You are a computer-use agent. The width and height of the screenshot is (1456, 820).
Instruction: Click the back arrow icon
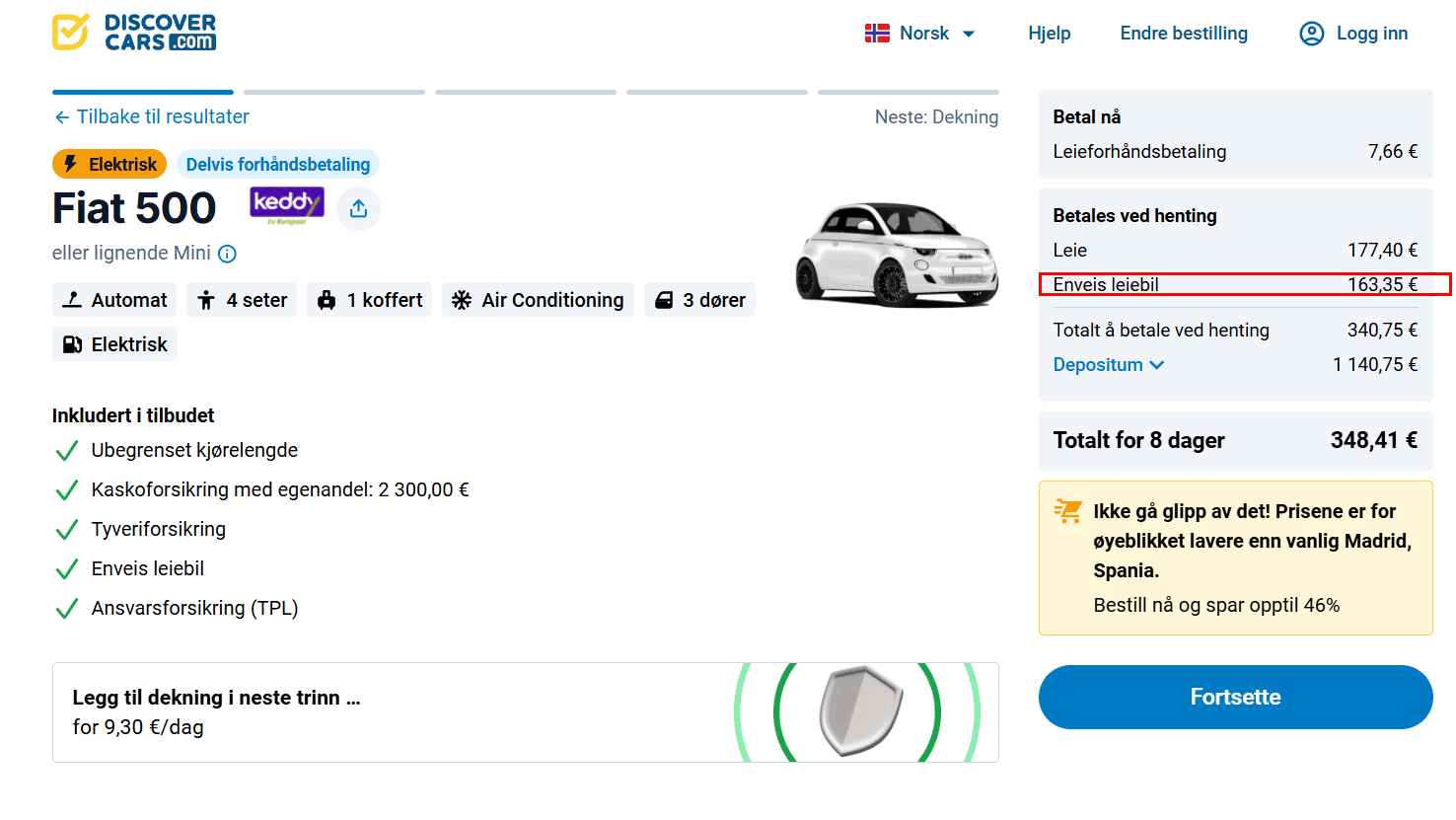pos(62,117)
